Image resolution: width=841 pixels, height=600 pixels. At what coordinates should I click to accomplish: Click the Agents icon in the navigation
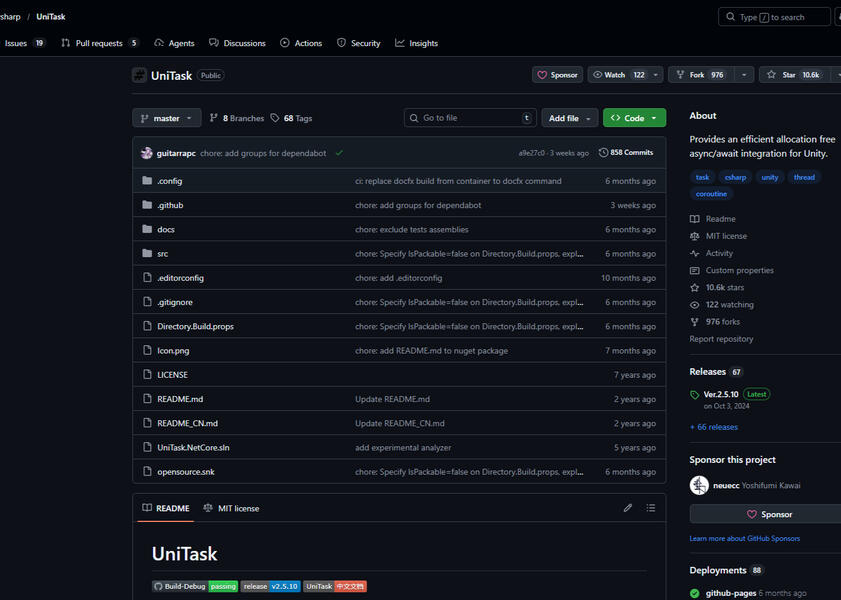pos(157,43)
